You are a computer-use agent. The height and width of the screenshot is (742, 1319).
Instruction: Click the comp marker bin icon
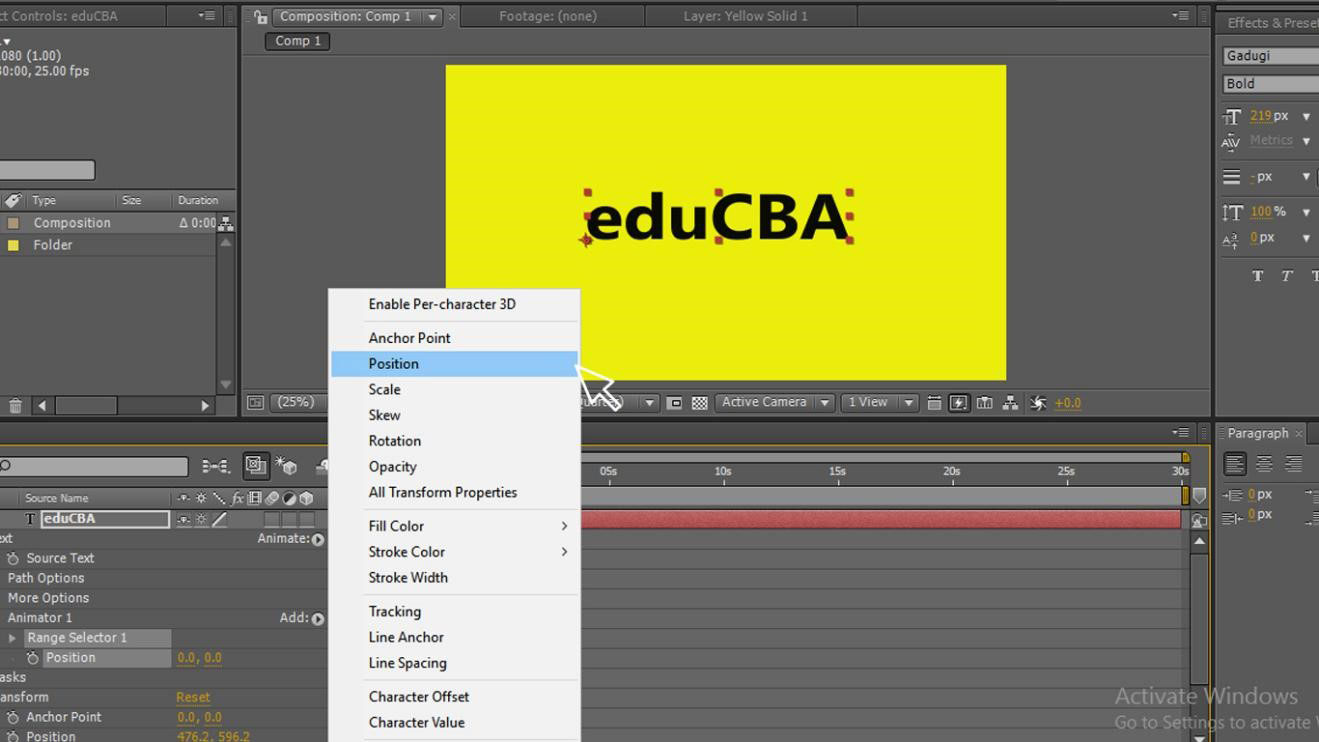[1199, 496]
